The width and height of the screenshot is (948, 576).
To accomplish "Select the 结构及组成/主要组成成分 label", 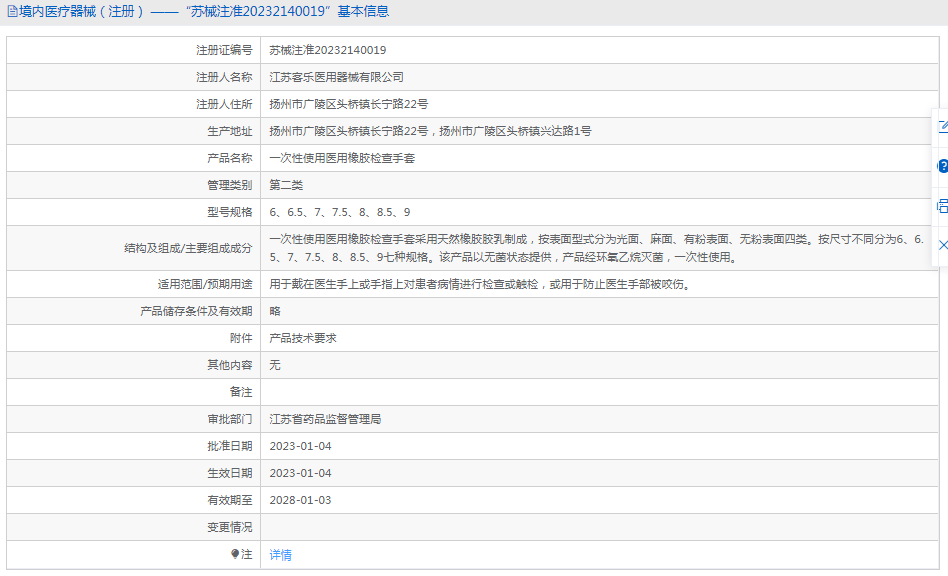I will coord(188,248).
